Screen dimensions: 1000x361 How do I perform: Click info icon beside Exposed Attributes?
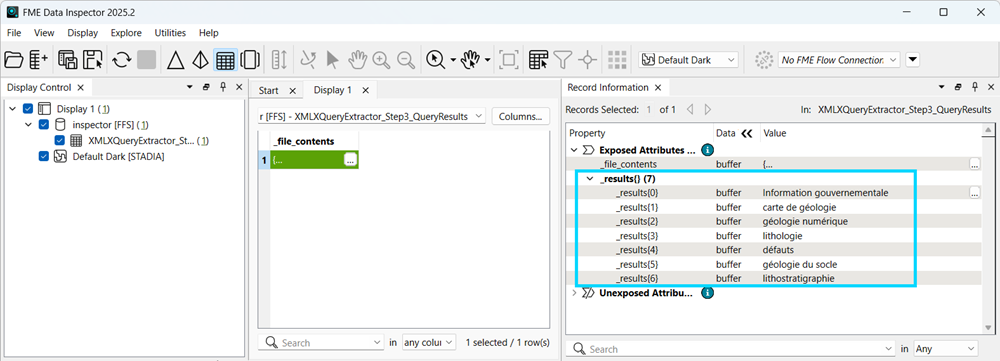pos(707,151)
